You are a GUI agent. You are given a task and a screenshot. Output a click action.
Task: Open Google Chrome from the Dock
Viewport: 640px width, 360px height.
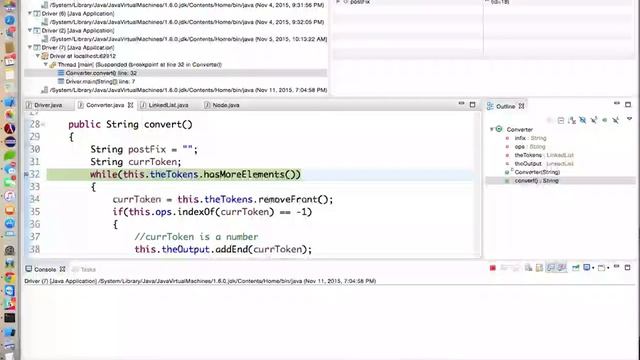pos(10,277)
